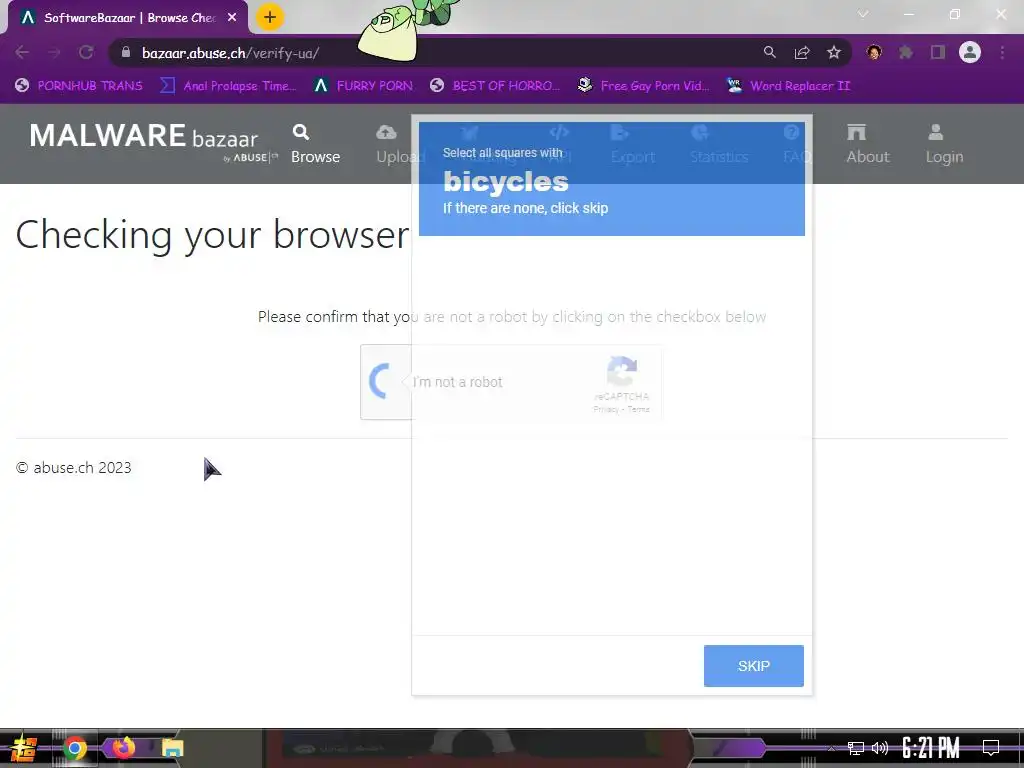Image resolution: width=1024 pixels, height=768 pixels.
Task: Open File Explorer from the taskbar
Action: 172,748
